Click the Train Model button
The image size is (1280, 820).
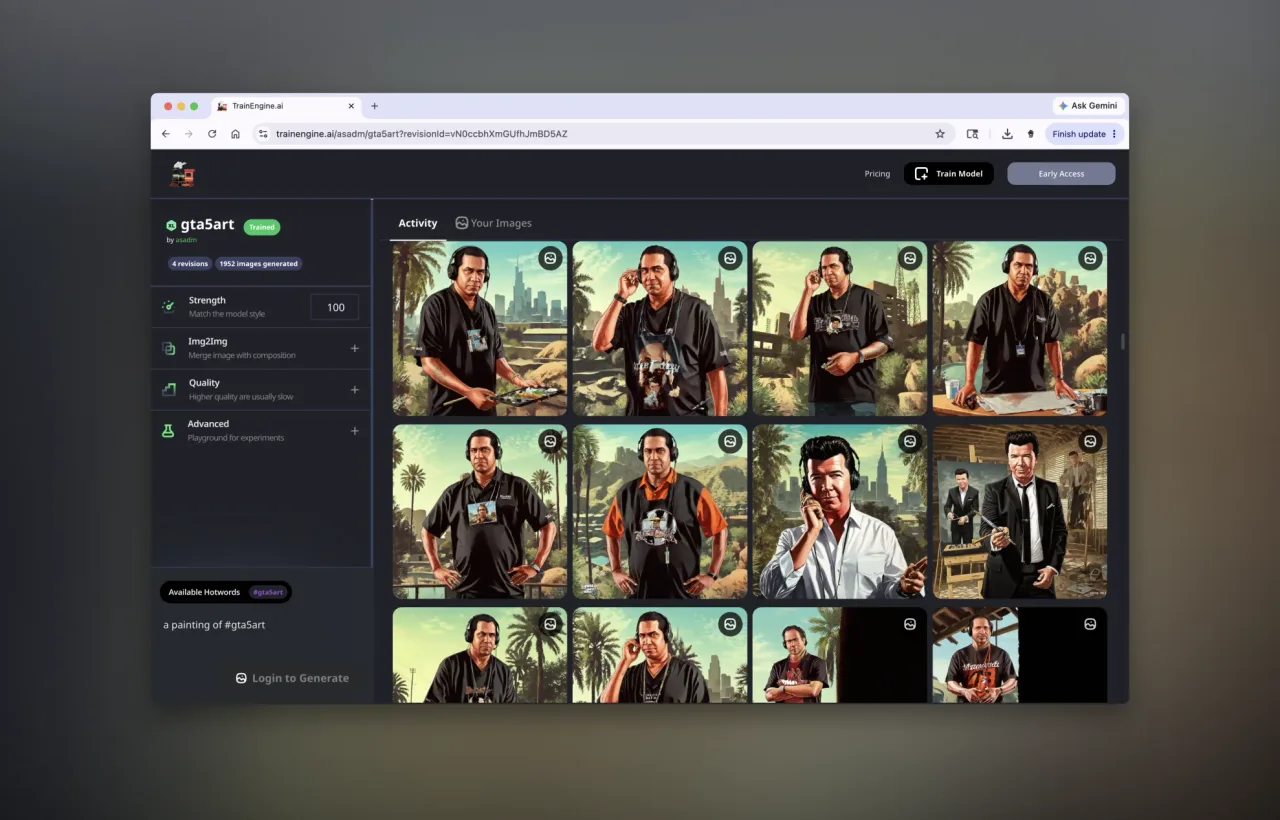pos(949,174)
